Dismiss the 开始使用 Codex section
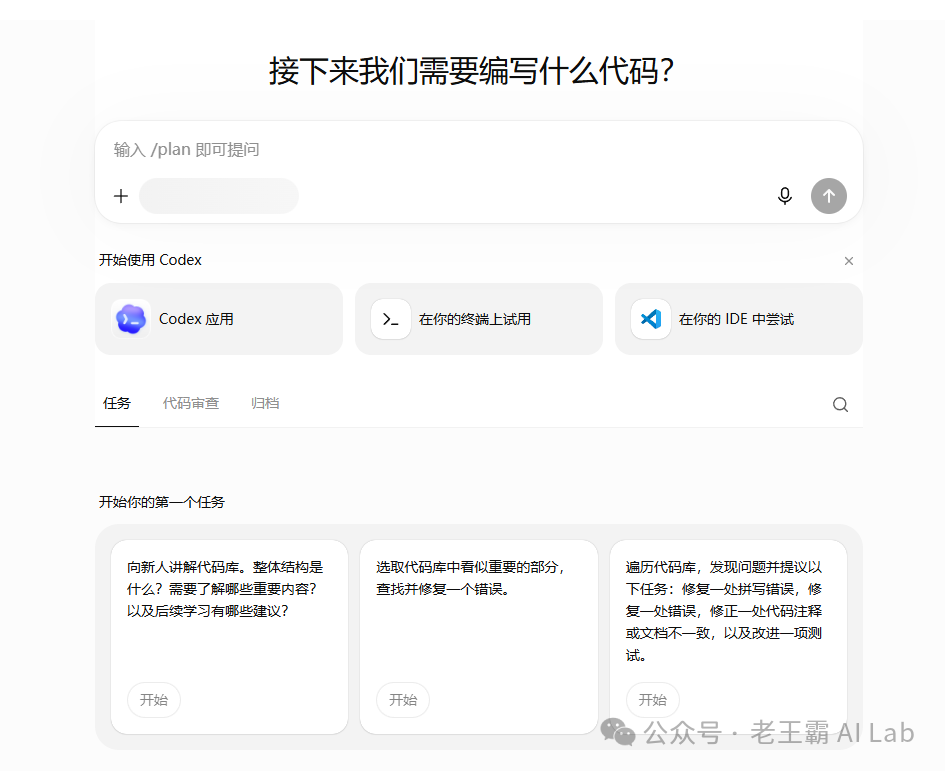 (849, 261)
